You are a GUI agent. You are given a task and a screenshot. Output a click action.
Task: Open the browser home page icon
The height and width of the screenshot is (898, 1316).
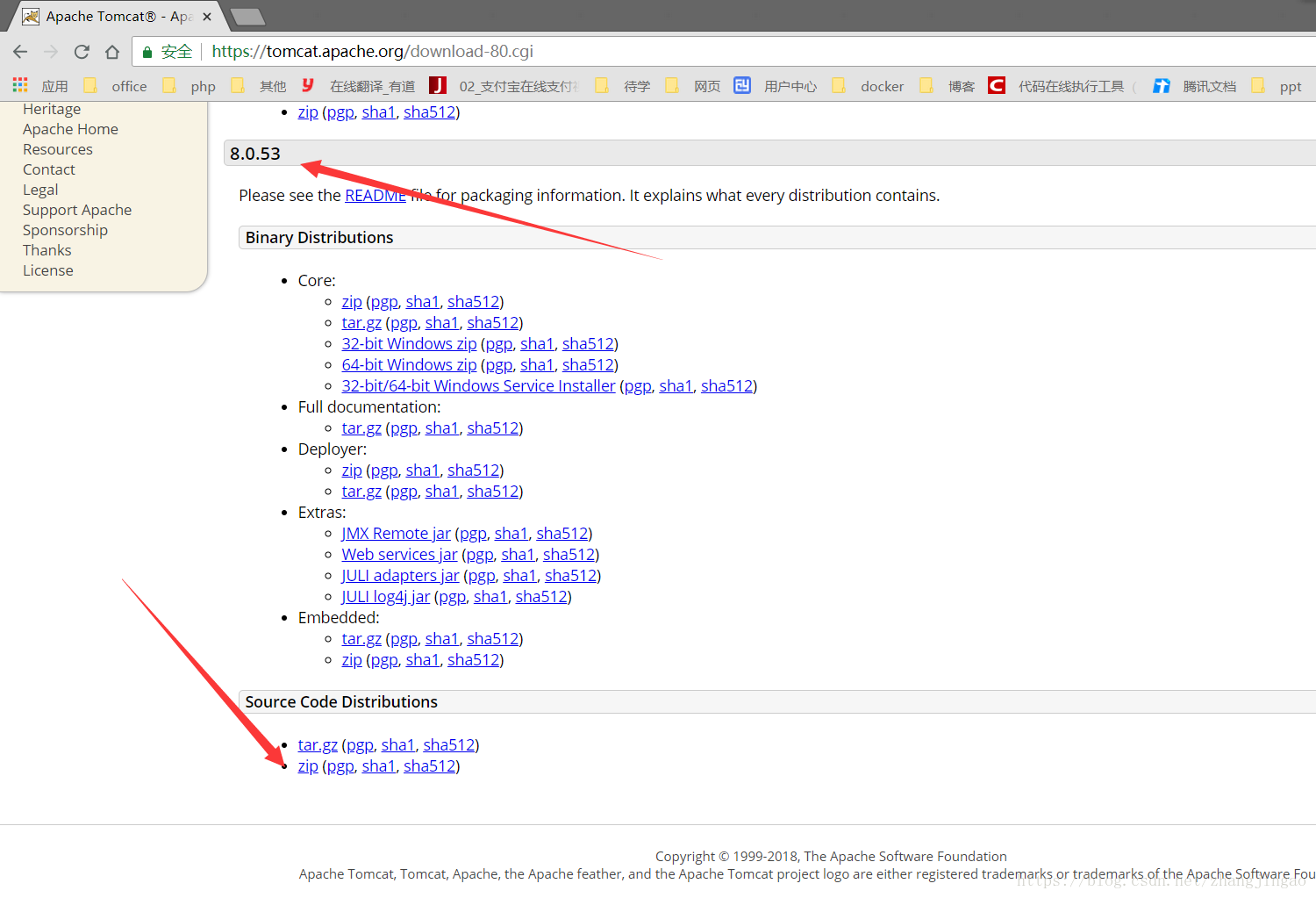tap(112, 52)
